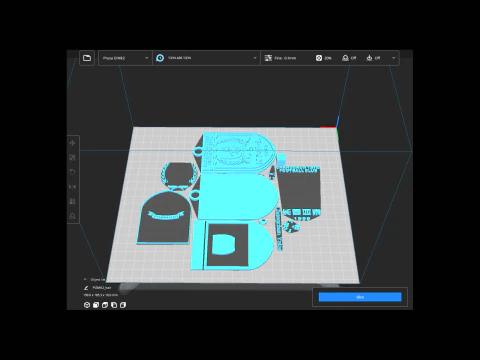Switch to top view cube icon
The width and height of the screenshot is (480, 360).
(x=105, y=305)
